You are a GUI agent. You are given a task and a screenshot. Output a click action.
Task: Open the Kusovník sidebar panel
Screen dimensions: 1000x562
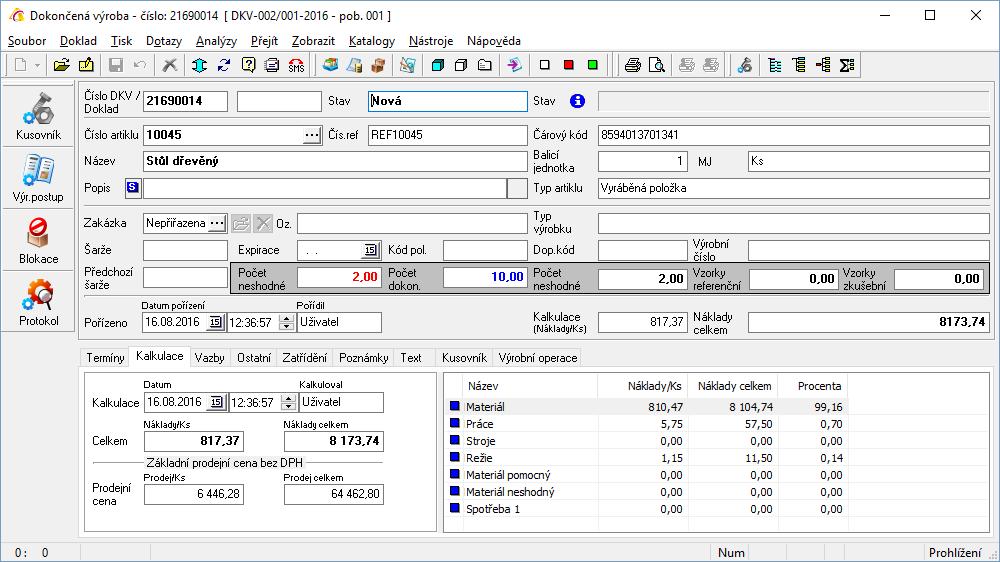pos(38,116)
